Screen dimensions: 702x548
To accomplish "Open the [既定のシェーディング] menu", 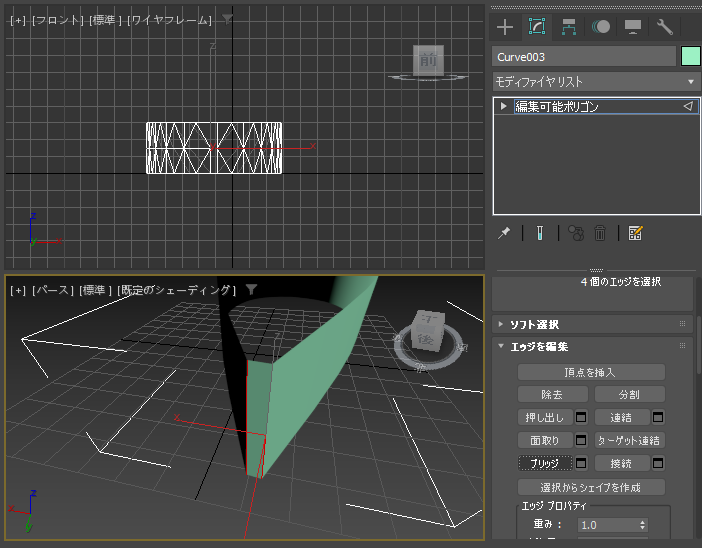I will point(176,290).
